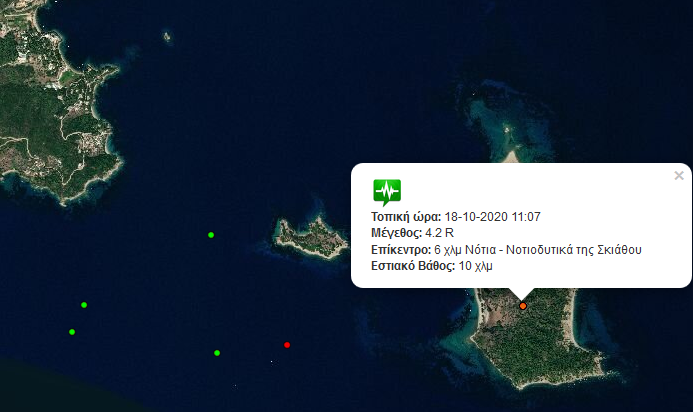Click the sandy spit above the popup
The image size is (693, 412).
511,156
